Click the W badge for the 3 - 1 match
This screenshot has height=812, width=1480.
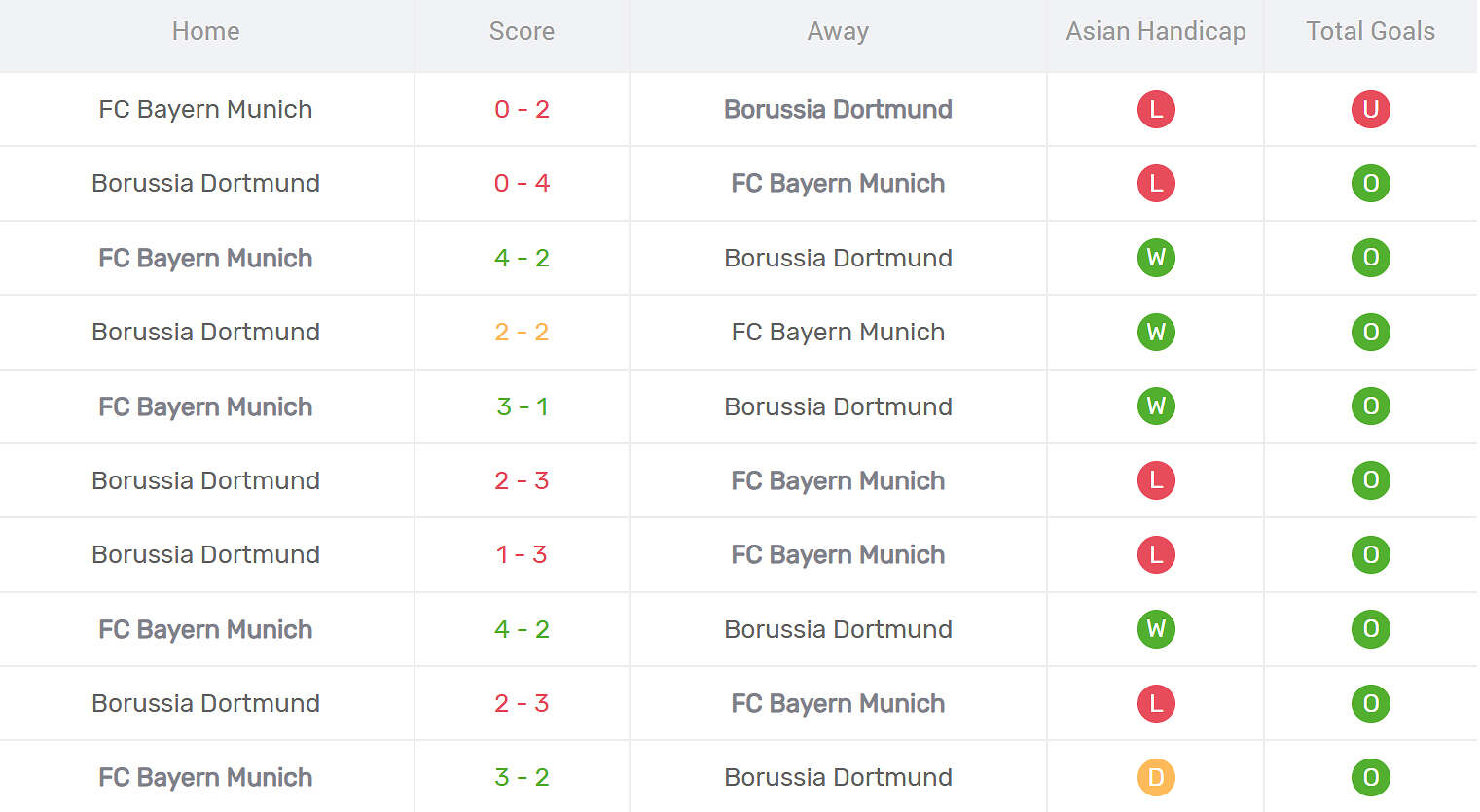click(x=1156, y=406)
